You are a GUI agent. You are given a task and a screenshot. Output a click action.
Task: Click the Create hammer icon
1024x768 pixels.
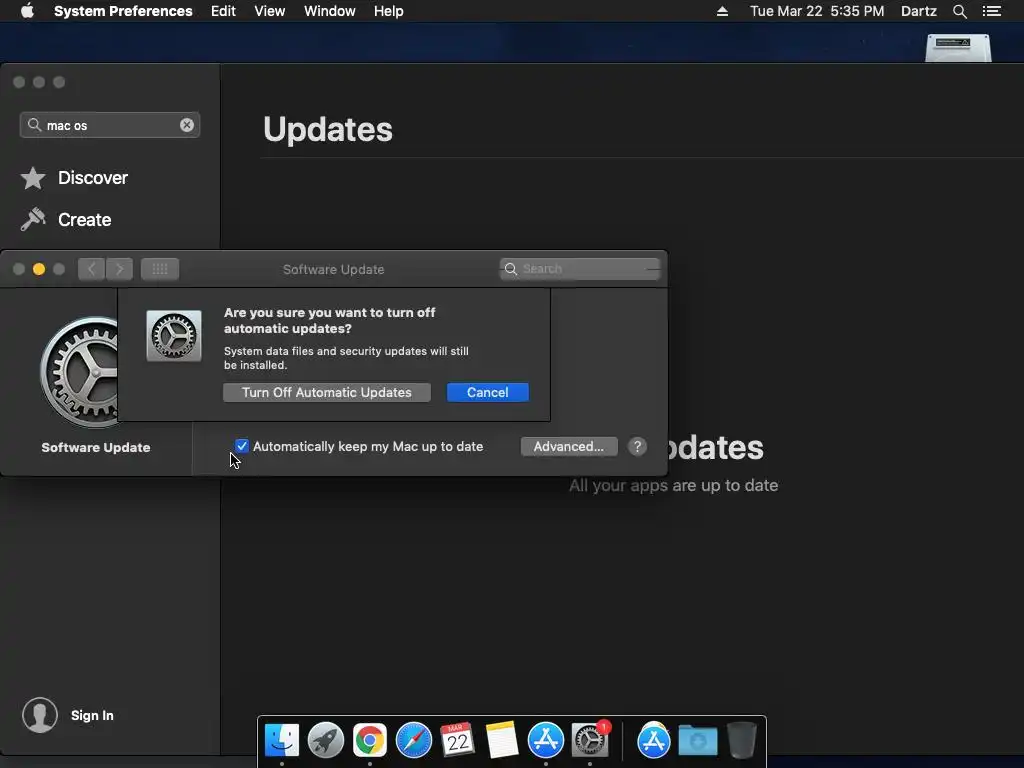pos(33,219)
